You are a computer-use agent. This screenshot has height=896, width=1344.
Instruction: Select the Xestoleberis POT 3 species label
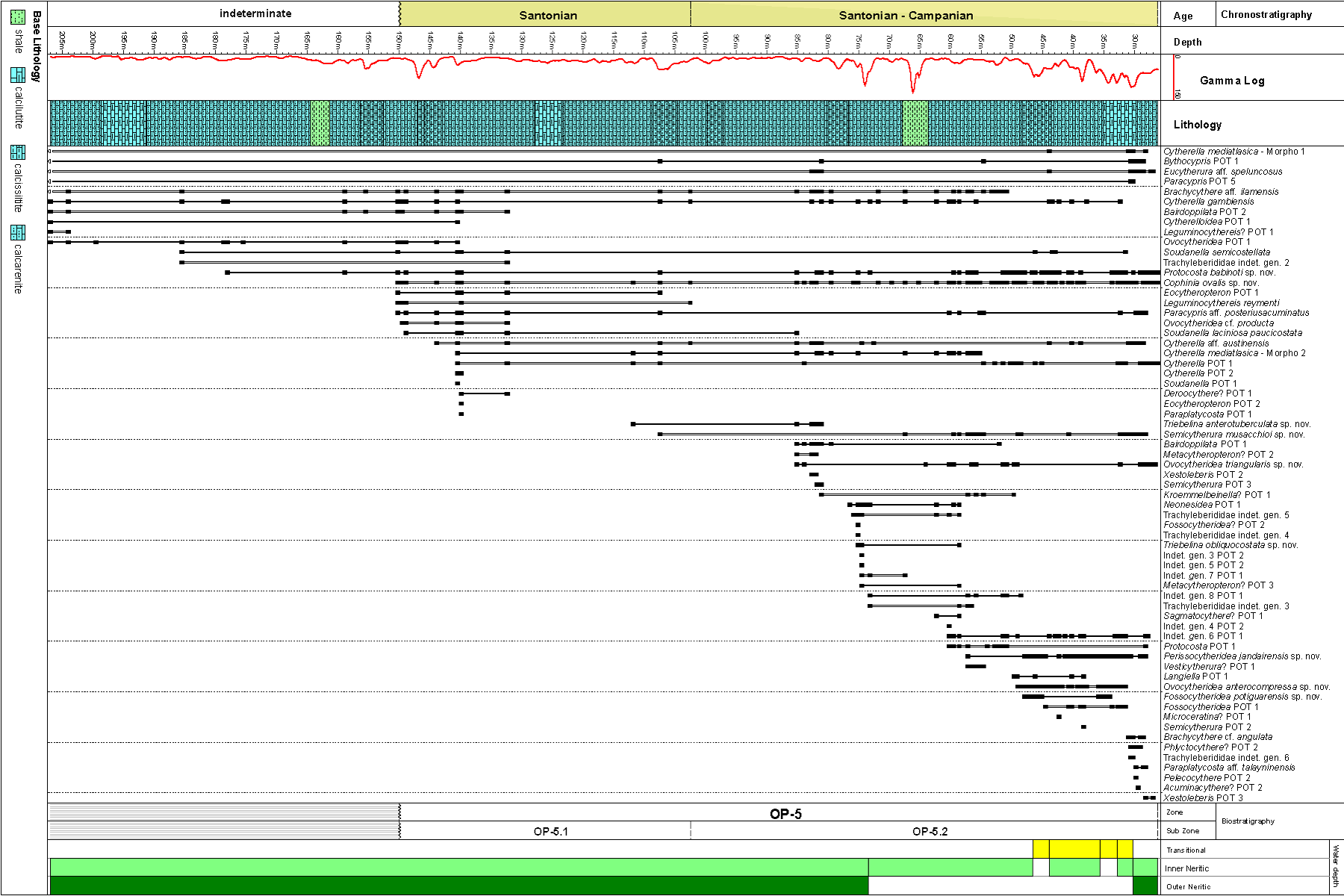pos(1203,797)
